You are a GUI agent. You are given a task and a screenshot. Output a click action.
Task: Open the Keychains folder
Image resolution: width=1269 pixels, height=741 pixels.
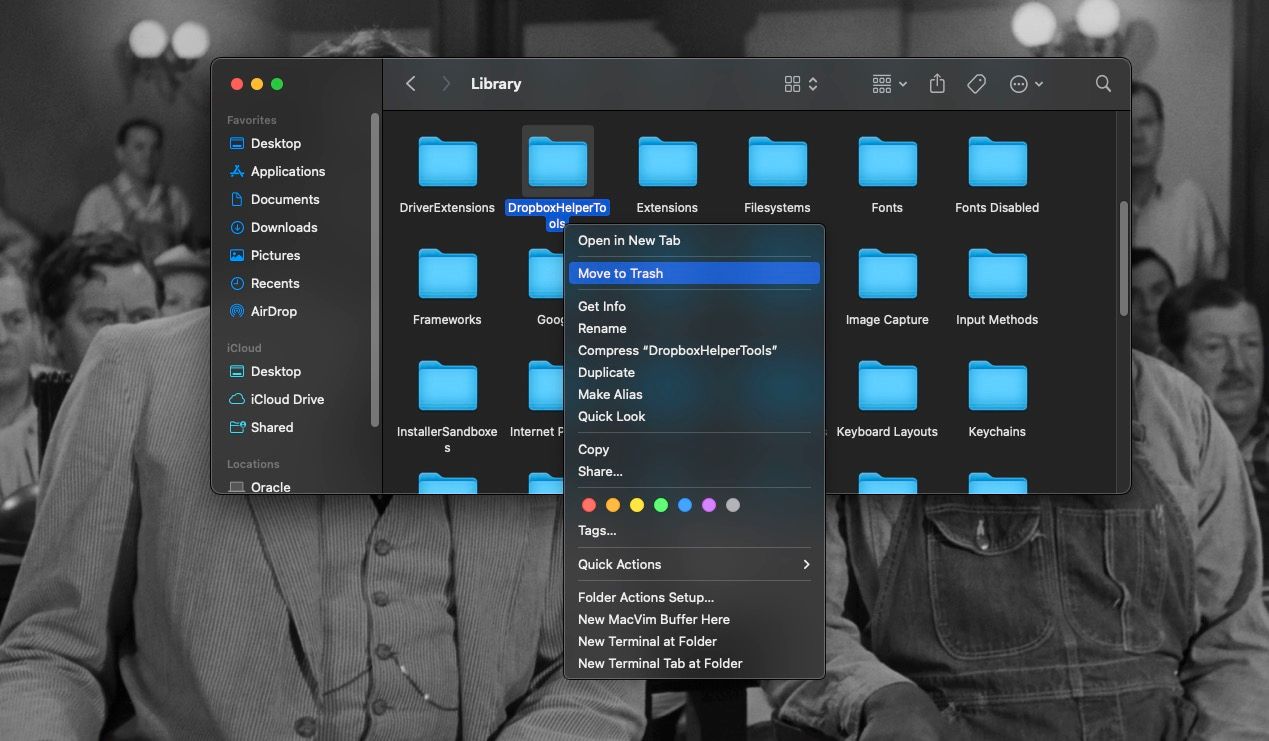pyautogui.click(x=997, y=386)
